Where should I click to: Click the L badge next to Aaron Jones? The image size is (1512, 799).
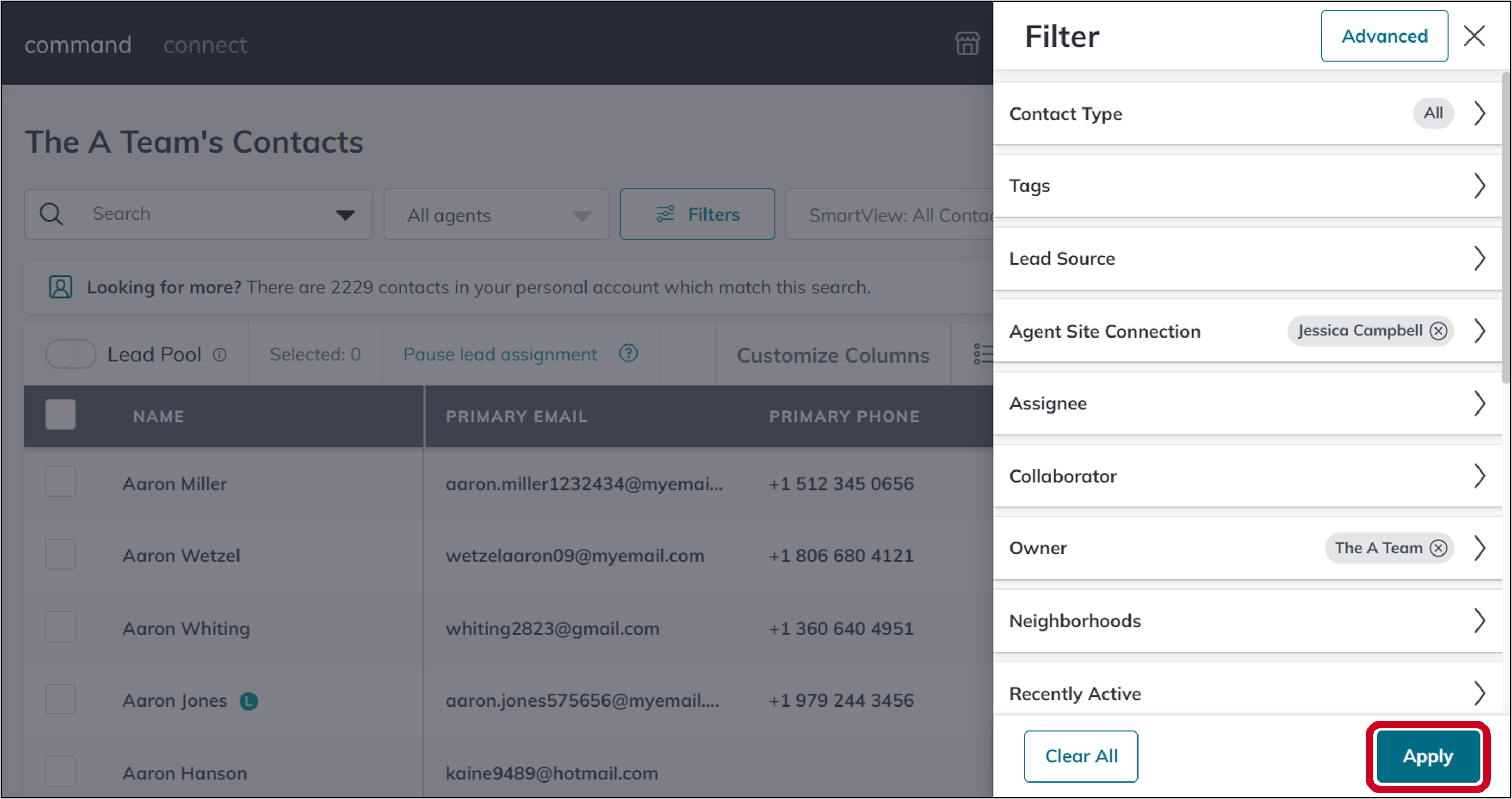248,701
